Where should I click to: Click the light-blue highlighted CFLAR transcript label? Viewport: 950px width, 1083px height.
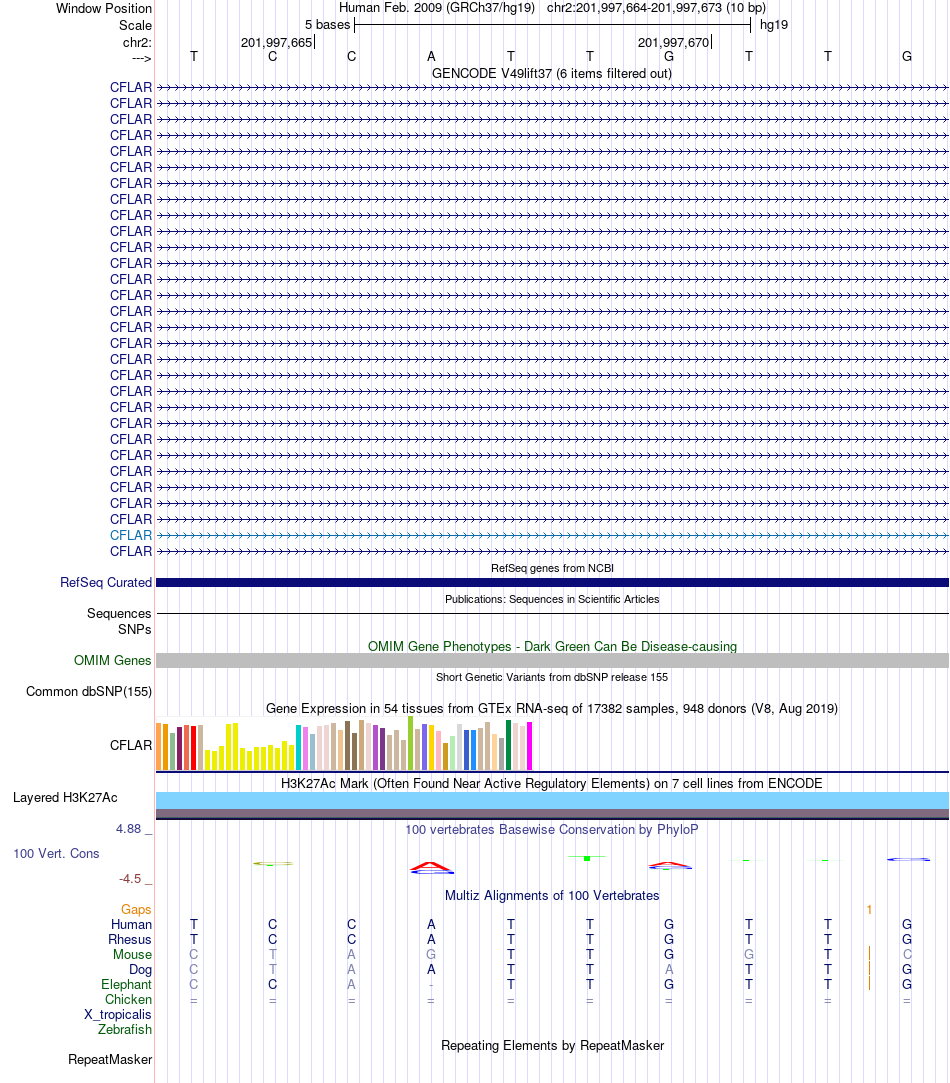pos(131,535)
